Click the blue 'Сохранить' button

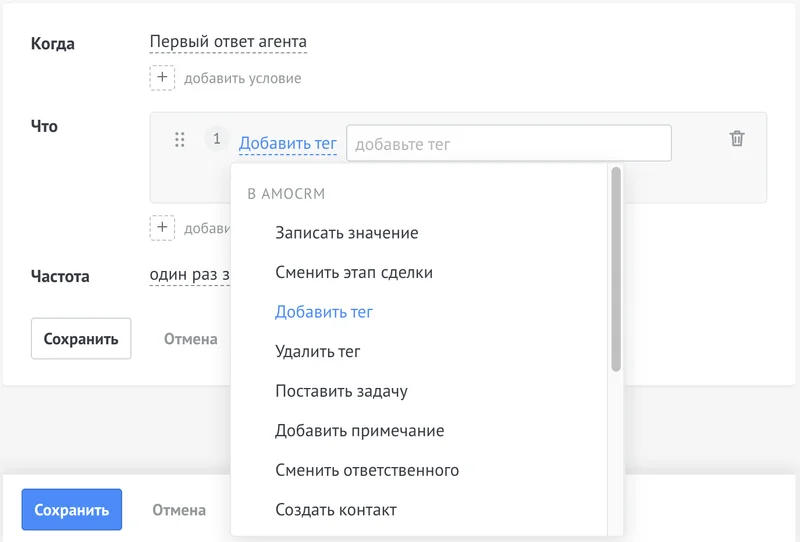point(71,510)
